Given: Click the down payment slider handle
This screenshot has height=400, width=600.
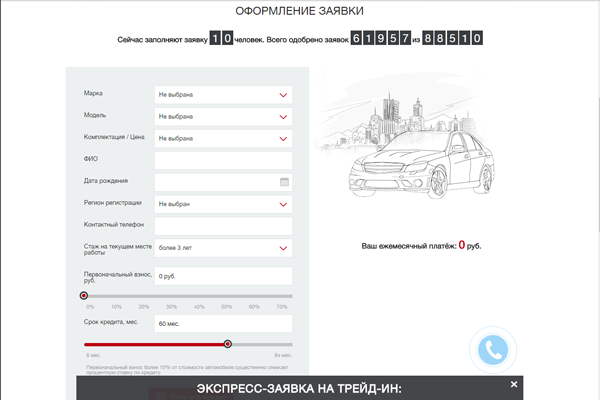Looking at the screenshot, I should click(84, 296).
